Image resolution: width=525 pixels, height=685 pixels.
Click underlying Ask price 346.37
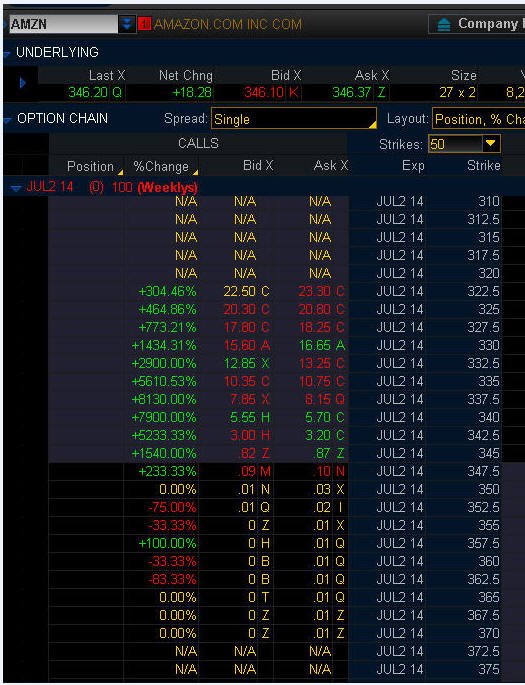click(x=352, y=92)
